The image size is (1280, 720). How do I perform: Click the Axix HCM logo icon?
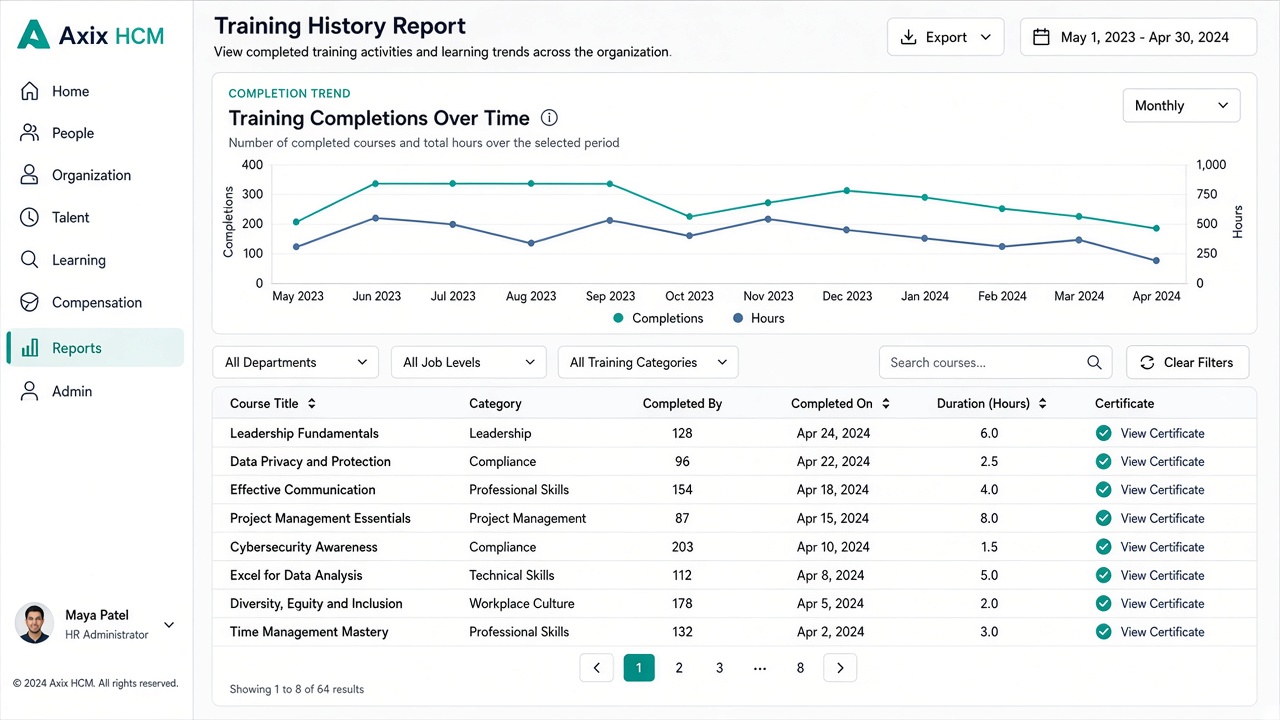click(34, 35)
